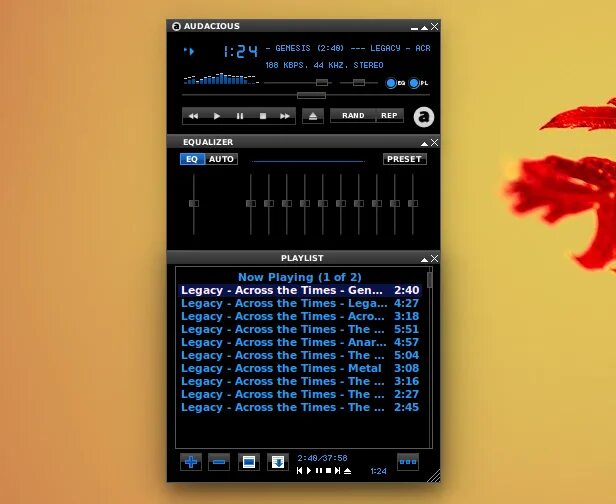The height and width of the screenshot is (504, 616).
Task: Open the equalizer PRESET menu
Action: 405,159
